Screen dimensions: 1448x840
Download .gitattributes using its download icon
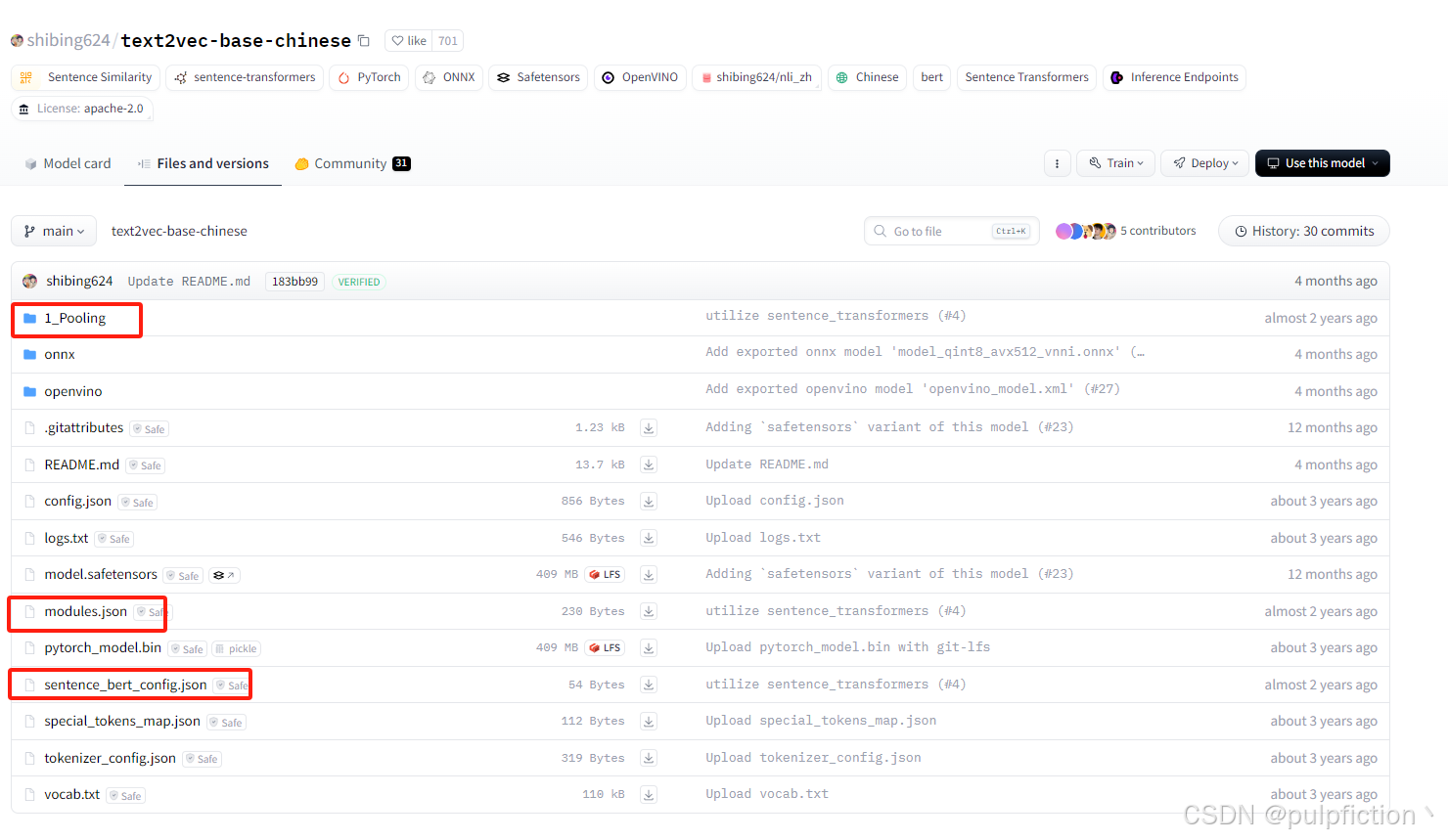pyautogui.click(x=649, y=428)
